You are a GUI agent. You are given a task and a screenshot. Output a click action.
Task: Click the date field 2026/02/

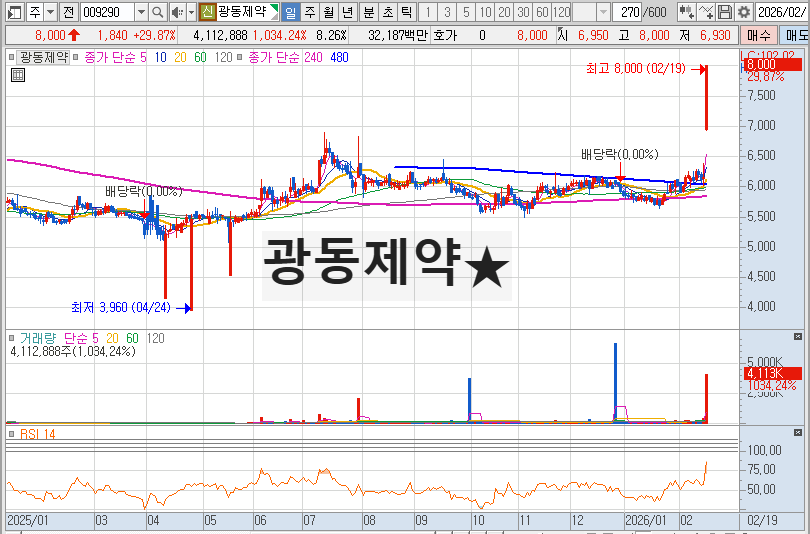tap(782, 12)
